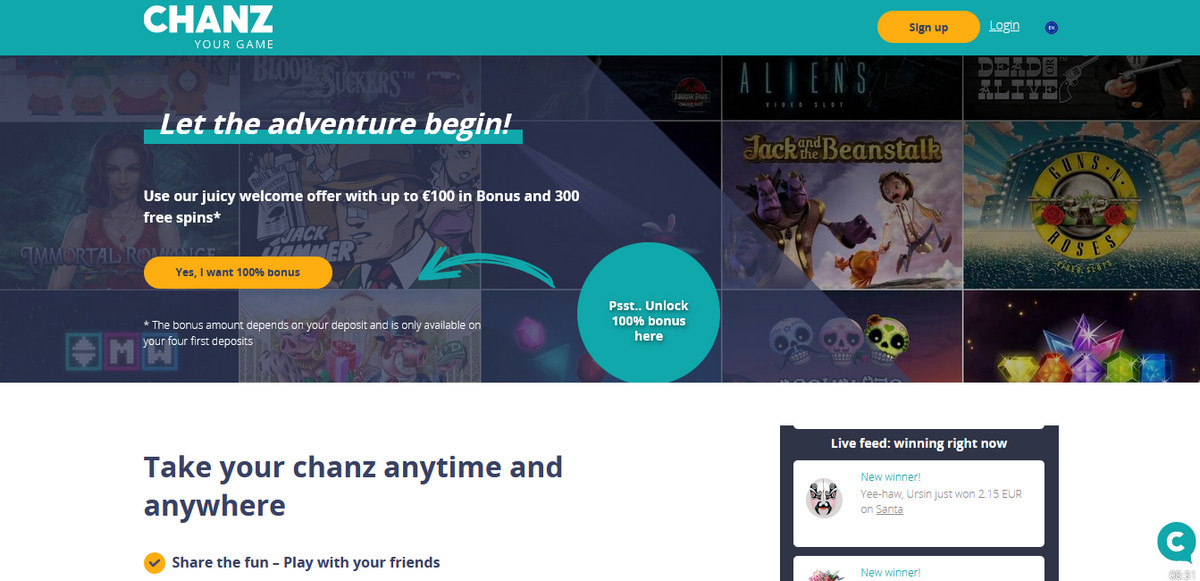1200x581 pixels.
Task: Click the Sign up button
Action: click(x=928, y=27)
